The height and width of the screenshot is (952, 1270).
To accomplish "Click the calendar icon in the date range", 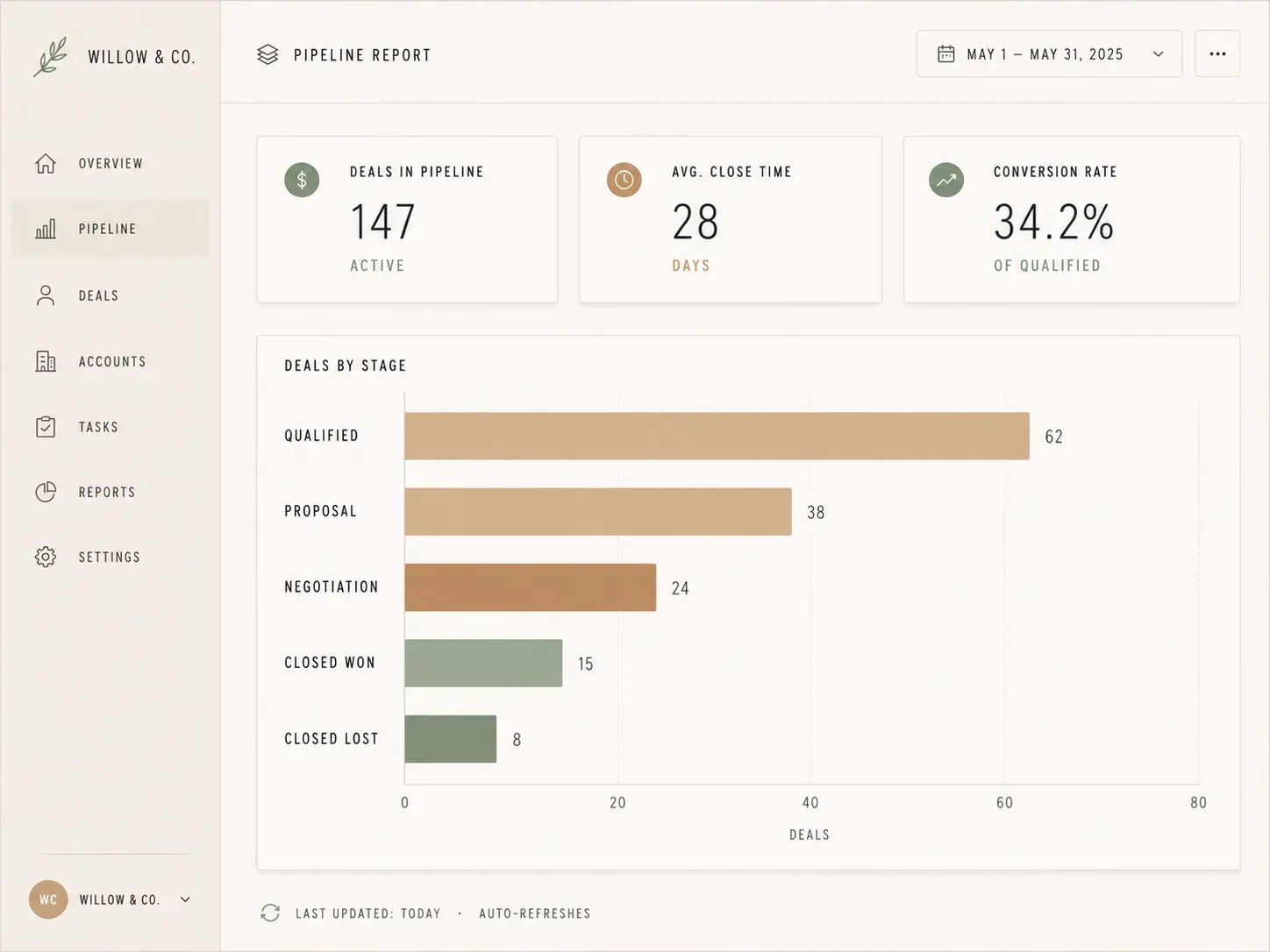I will pos(946,54).
